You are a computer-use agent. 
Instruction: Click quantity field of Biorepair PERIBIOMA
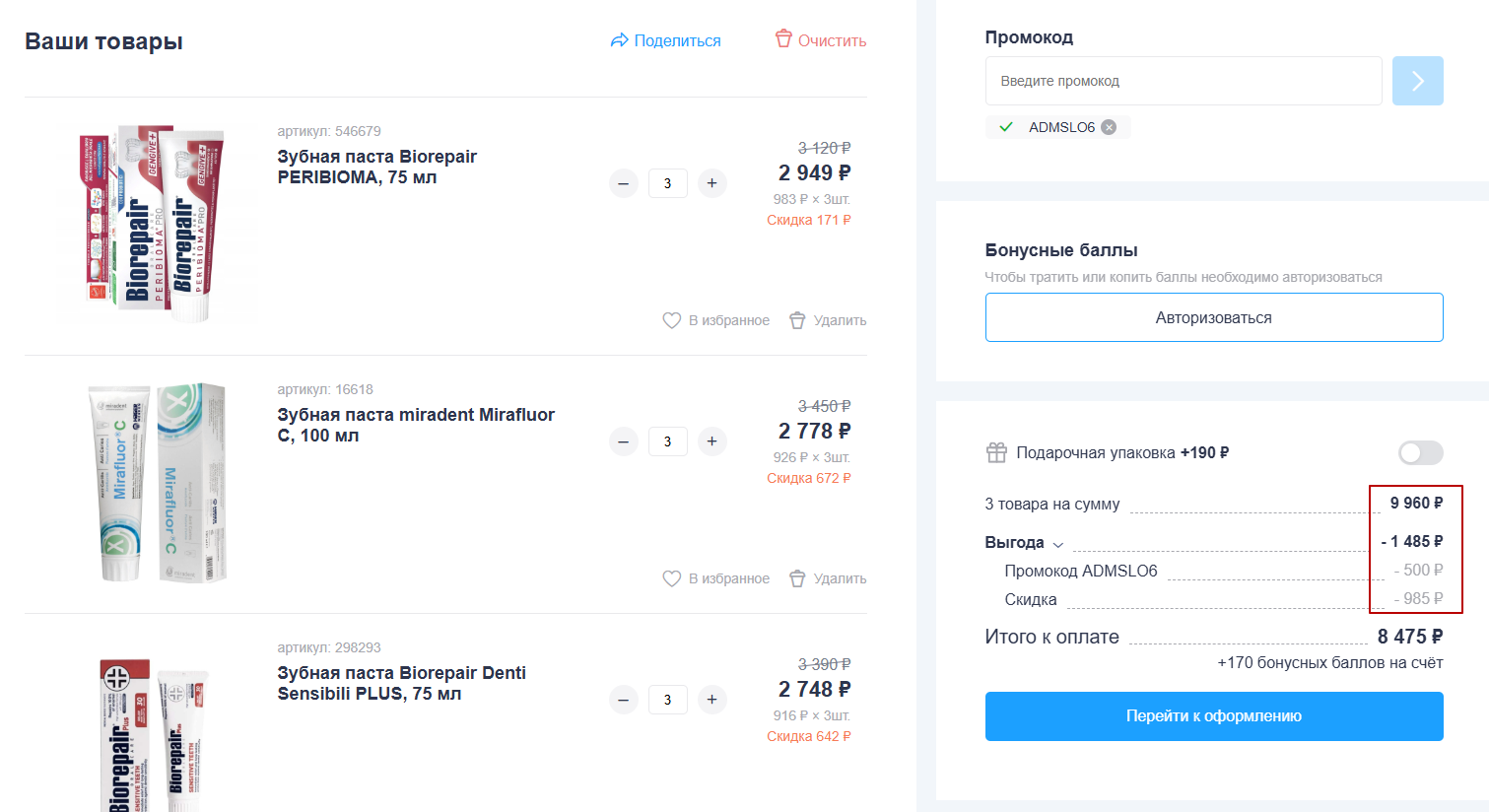pos(667,183)
